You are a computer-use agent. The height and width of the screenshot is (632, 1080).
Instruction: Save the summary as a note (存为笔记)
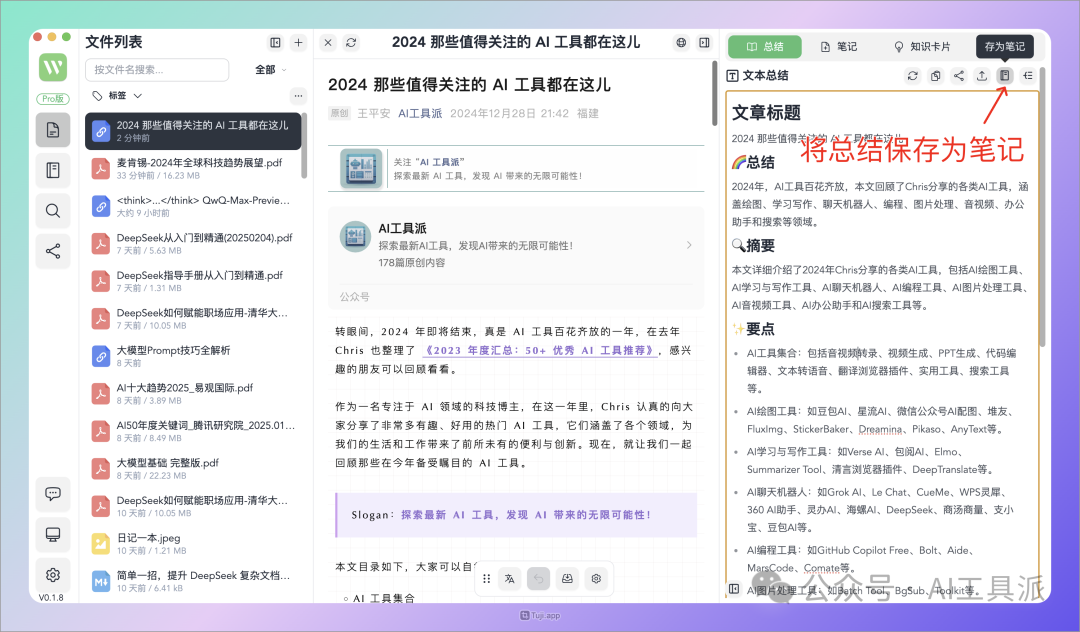click(1005, 76)
